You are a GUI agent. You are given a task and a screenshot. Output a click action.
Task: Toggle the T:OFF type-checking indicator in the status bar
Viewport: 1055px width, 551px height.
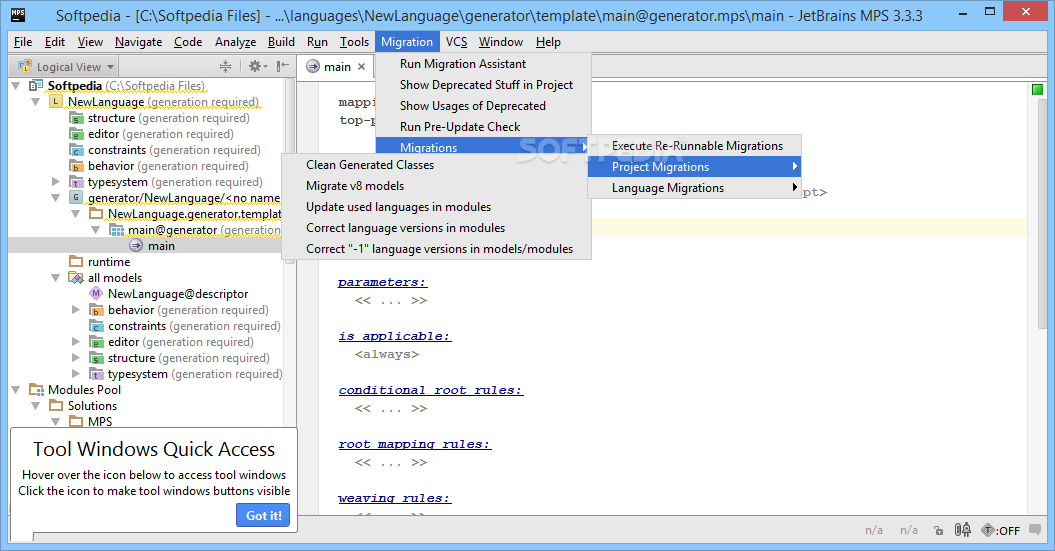pos(1001,530)
